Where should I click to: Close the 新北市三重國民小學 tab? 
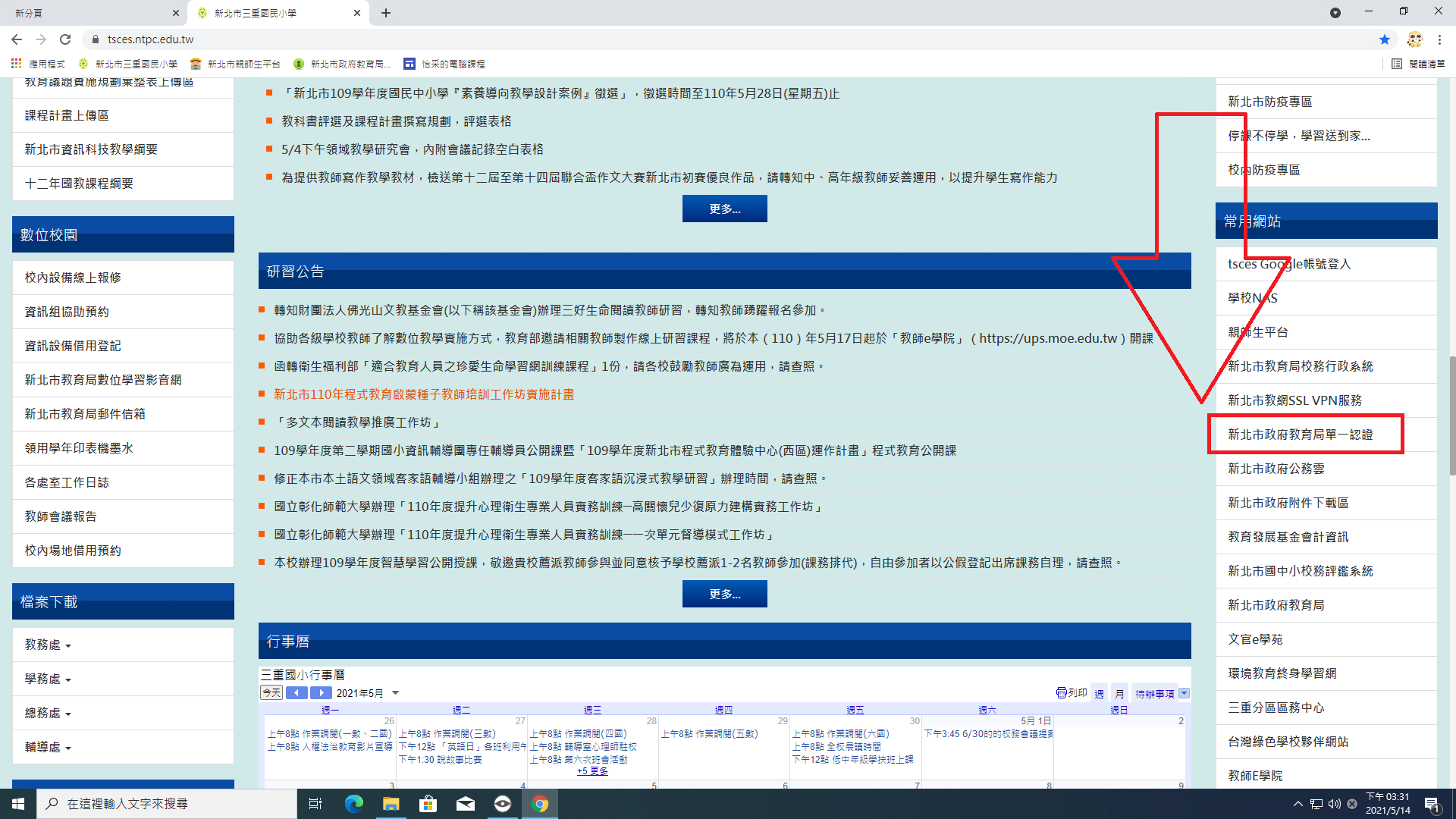click(357, 13)
